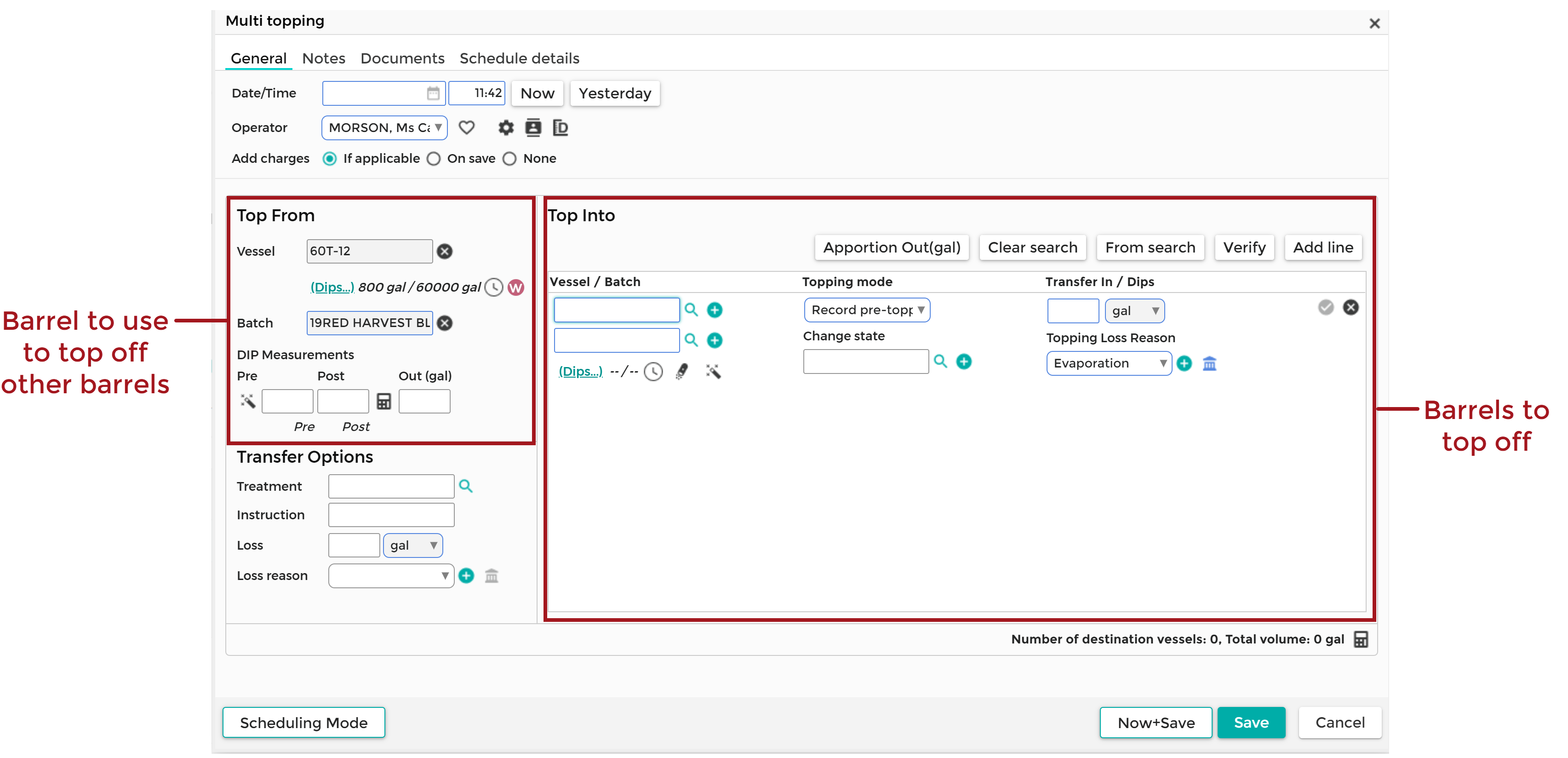Click the heart favorite icon beside Operator
Viewport: 1568px width, 758px height.
pyautogui.click(x=466, y=127)
